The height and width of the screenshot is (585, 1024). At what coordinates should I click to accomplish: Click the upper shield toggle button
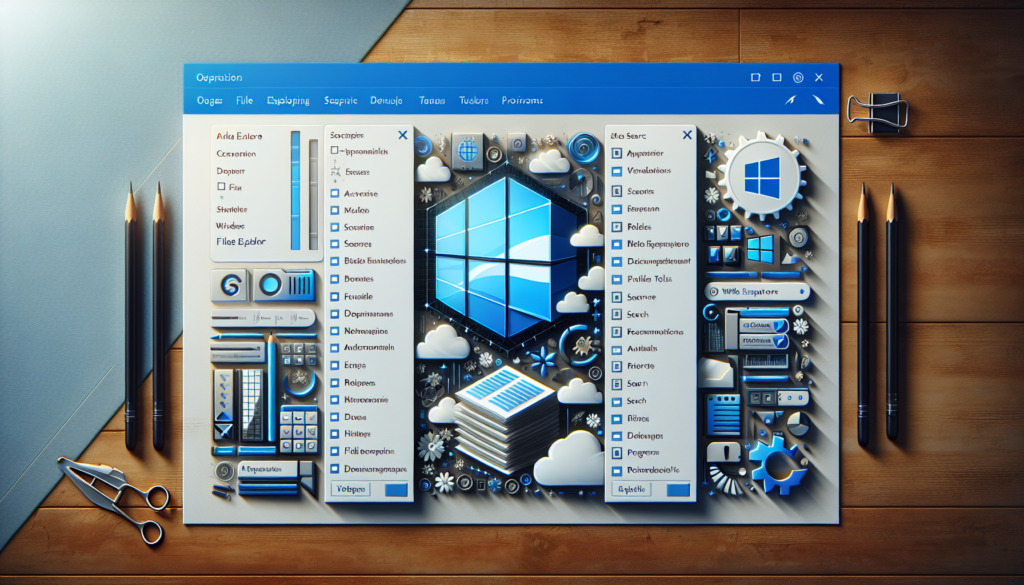tap(763, 325)
